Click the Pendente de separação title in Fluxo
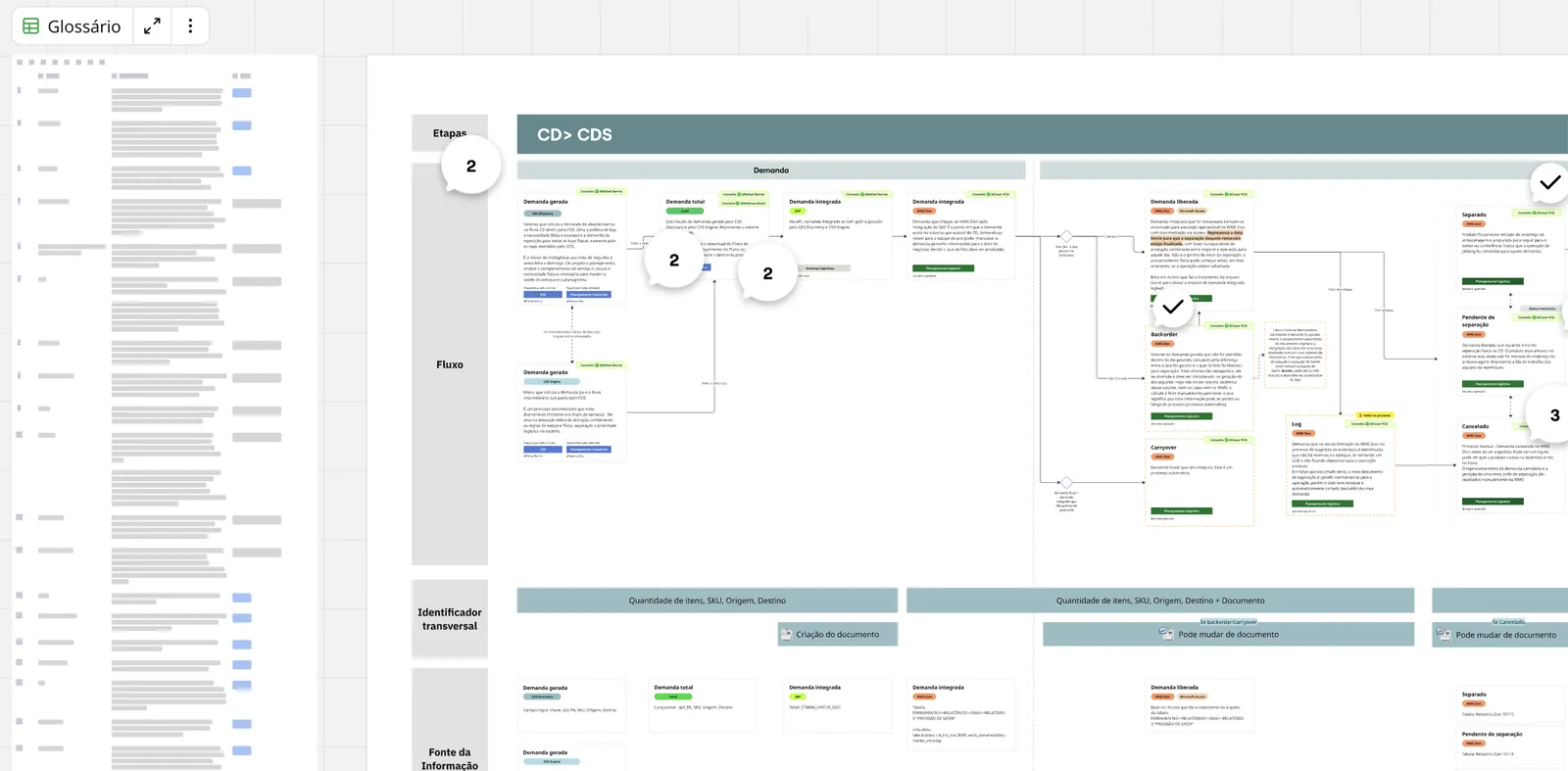The height and width of the screenshot is (771, 1568). (1478, 320)
